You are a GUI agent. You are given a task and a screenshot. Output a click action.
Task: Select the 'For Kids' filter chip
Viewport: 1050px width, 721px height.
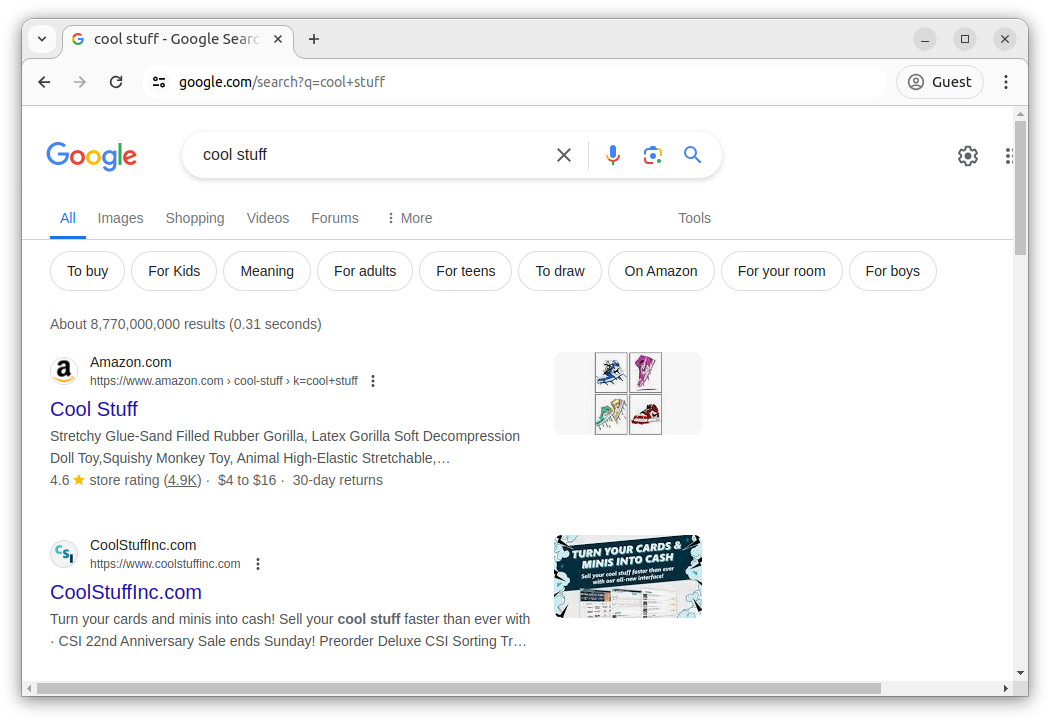pyautogui.click(x=174, y=271)
